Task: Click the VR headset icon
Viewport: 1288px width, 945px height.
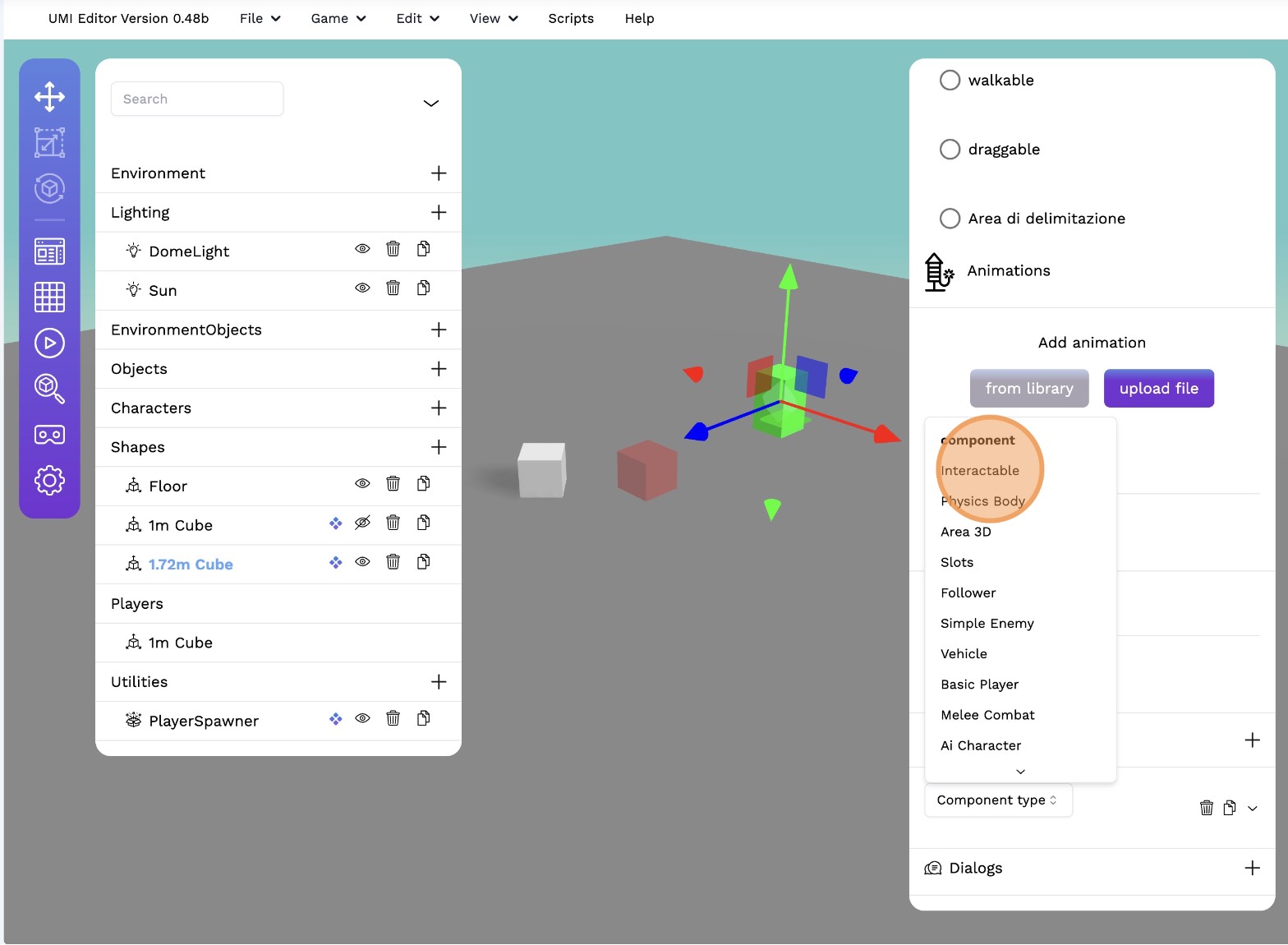Action: click(49, 435)
